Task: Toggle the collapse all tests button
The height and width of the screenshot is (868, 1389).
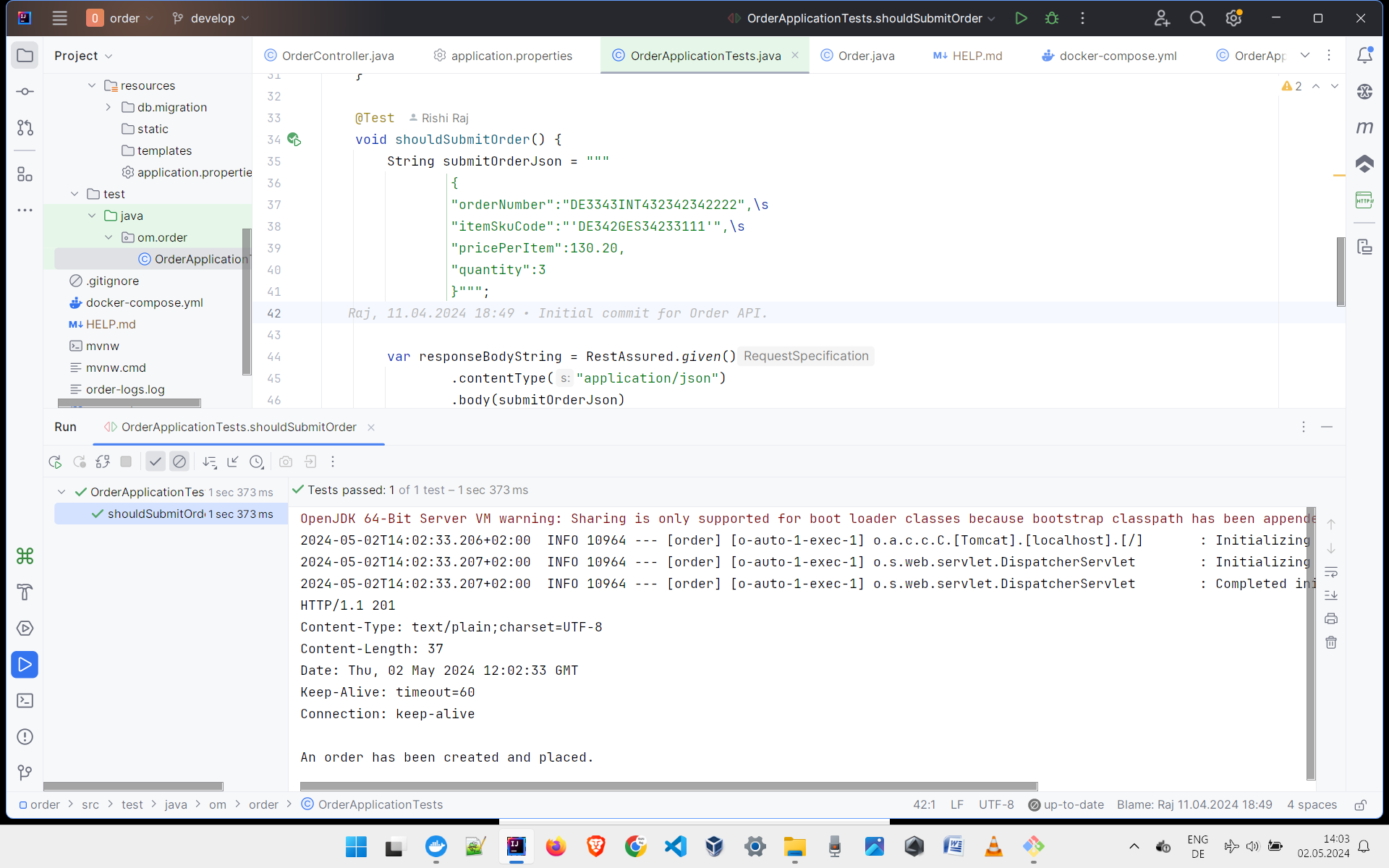Action: pos(232,461)
